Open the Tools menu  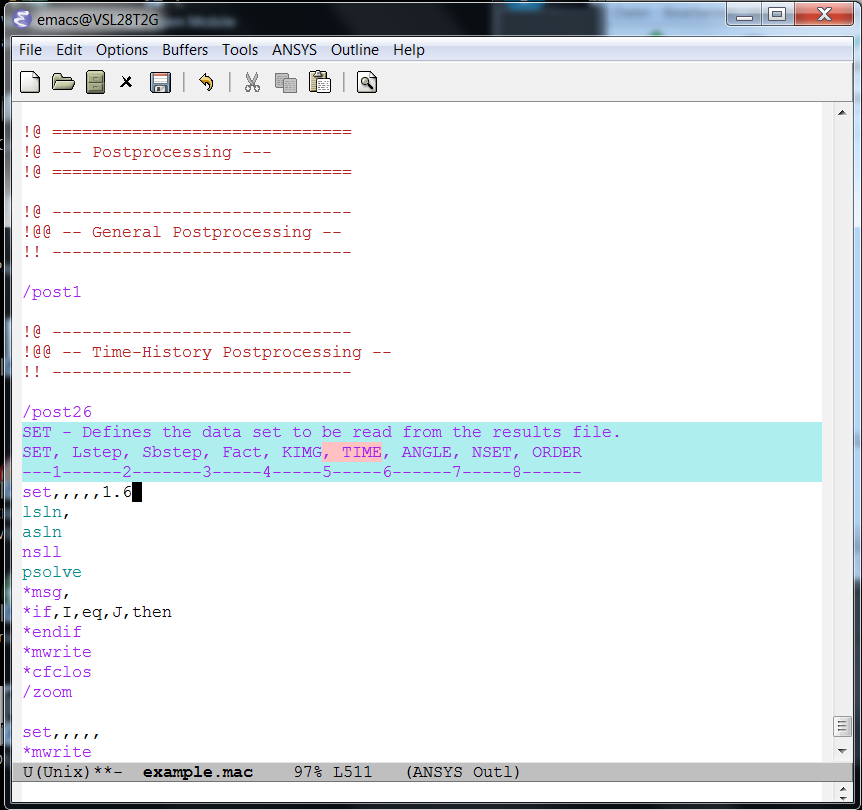tap(240, 50)
